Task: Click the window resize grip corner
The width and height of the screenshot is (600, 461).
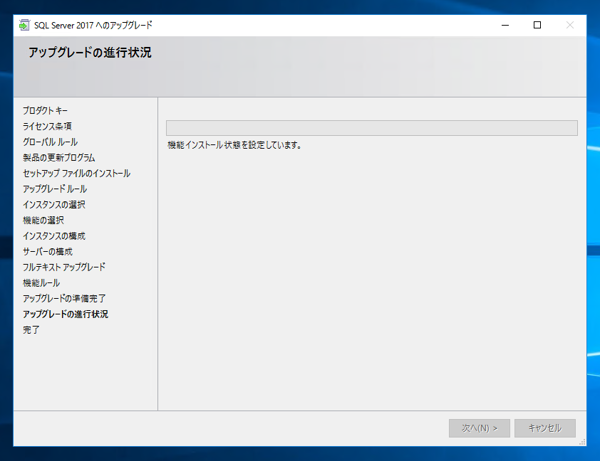Action: coord(582,442)
